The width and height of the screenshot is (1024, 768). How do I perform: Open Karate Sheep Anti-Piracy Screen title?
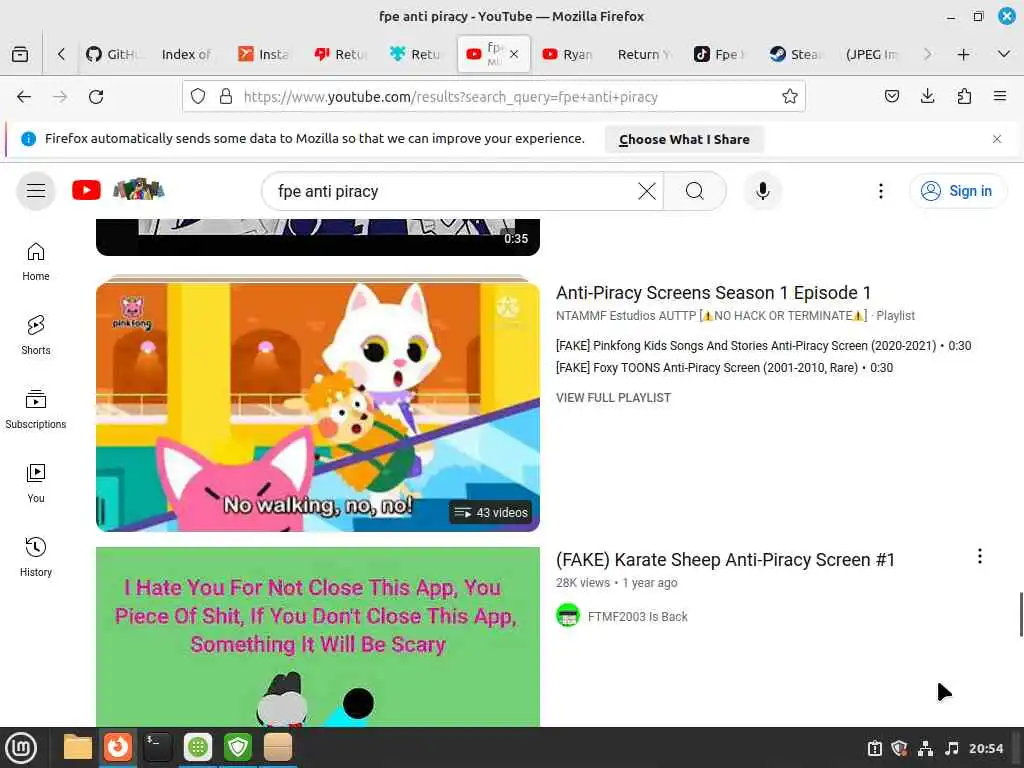pyautogui.click(x=725, y=560)
